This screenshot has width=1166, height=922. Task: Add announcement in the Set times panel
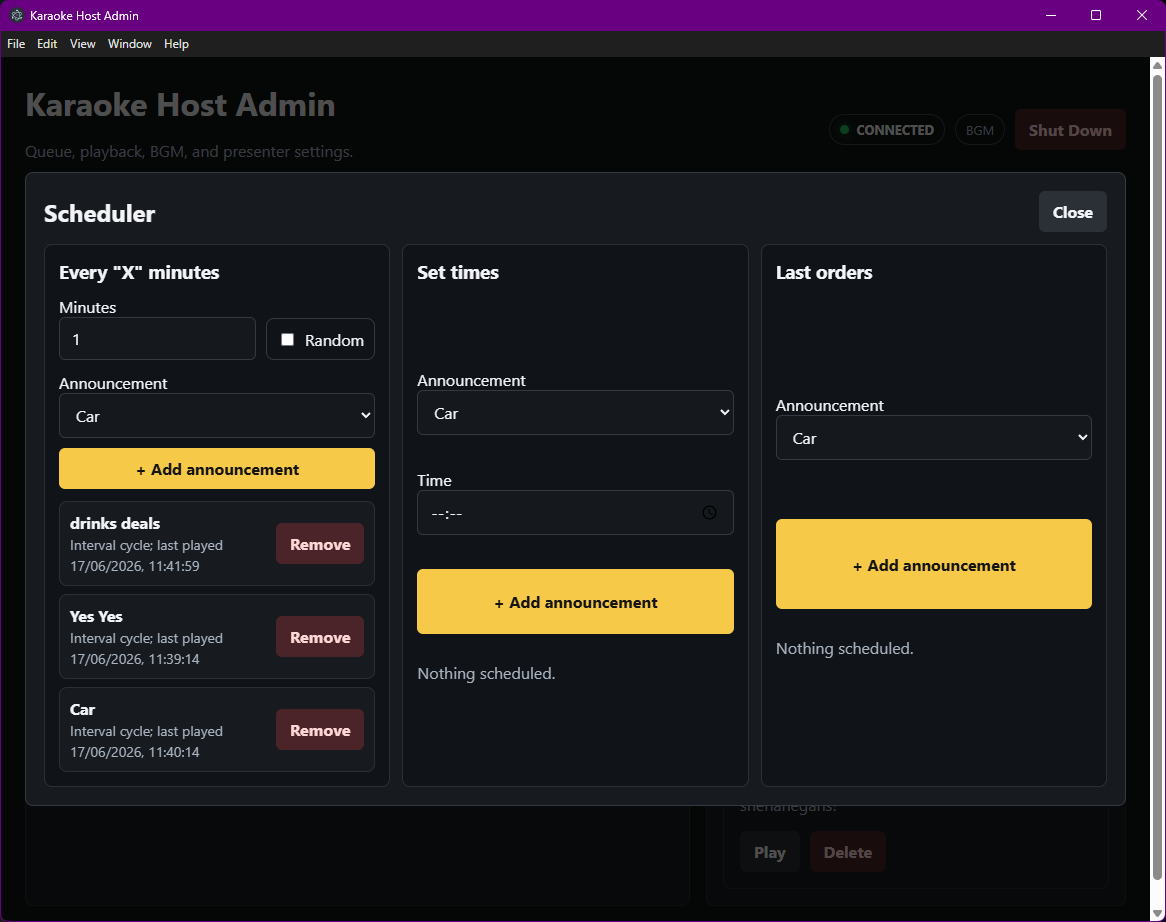[575, 602]
